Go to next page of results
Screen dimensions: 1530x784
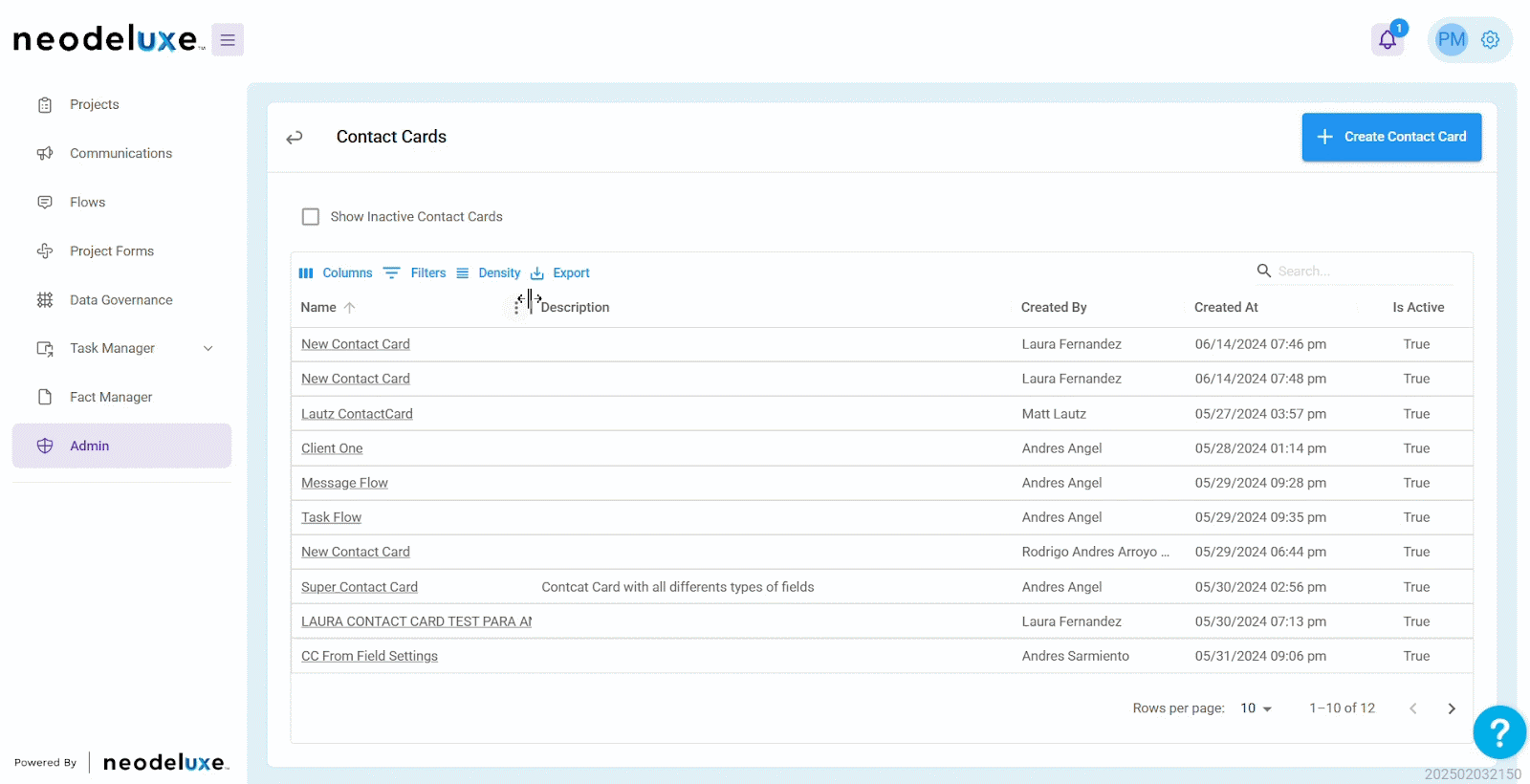(x=1452, y=708)
